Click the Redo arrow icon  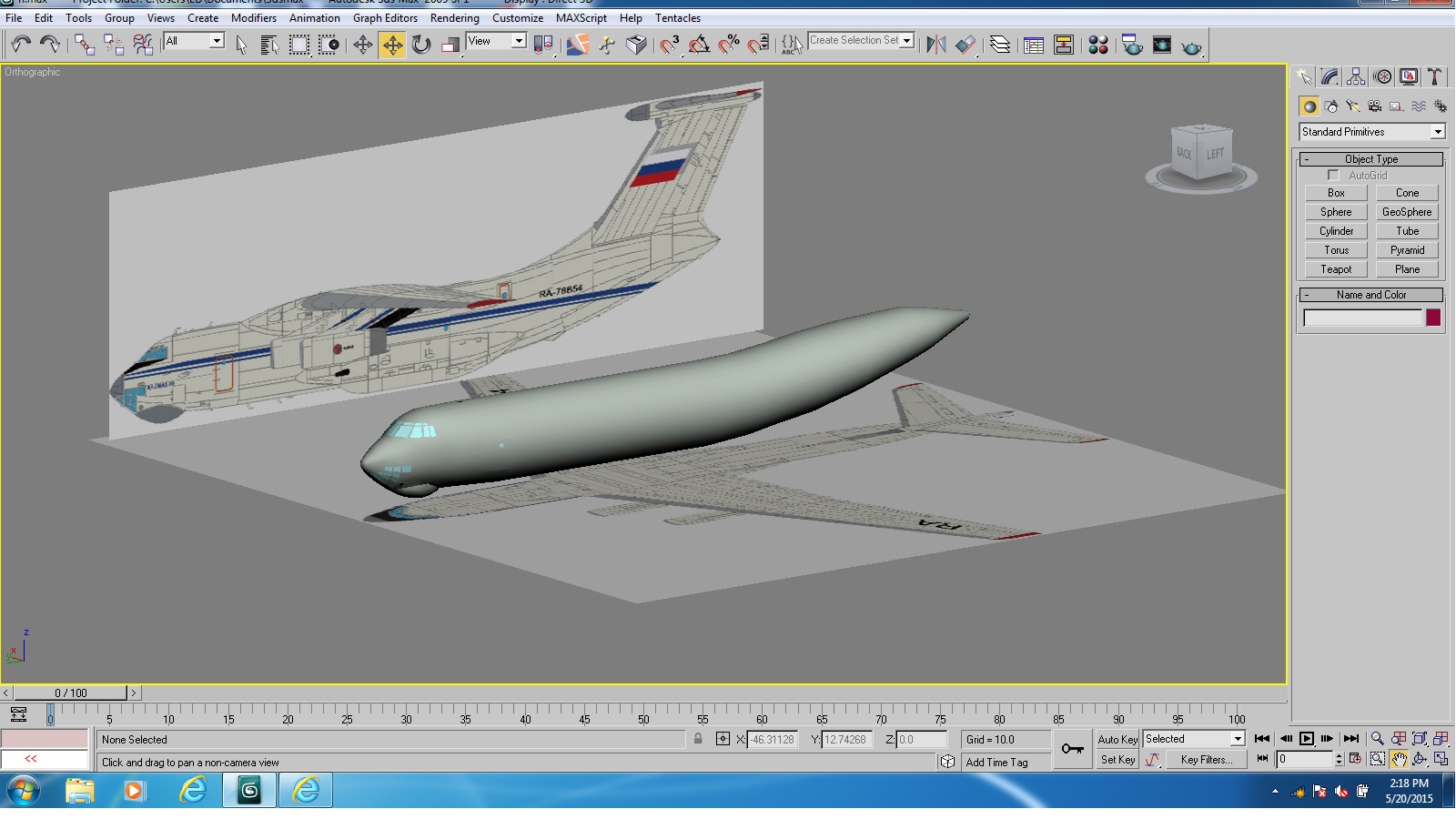point(50,44)
